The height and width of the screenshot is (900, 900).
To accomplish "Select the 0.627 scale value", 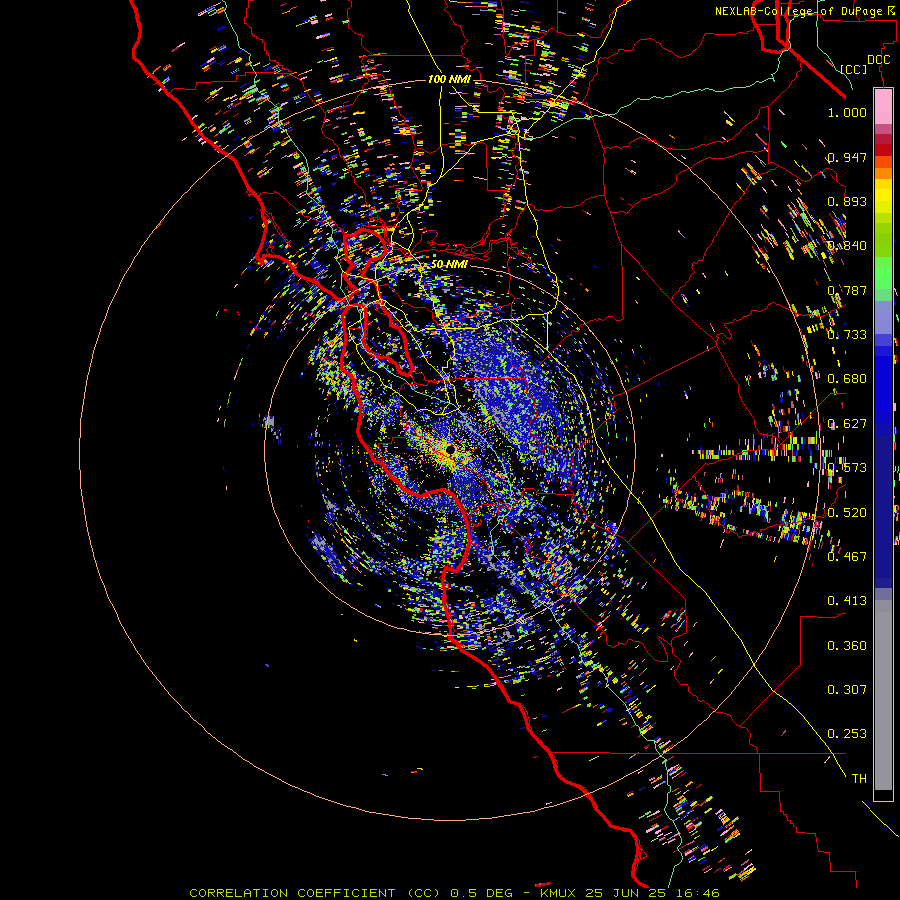I will coord(847,424).
